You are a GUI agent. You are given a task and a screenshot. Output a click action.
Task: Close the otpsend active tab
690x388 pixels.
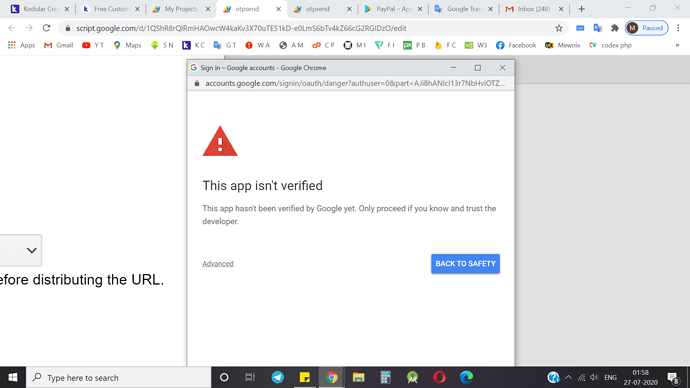tap(279, 9)
